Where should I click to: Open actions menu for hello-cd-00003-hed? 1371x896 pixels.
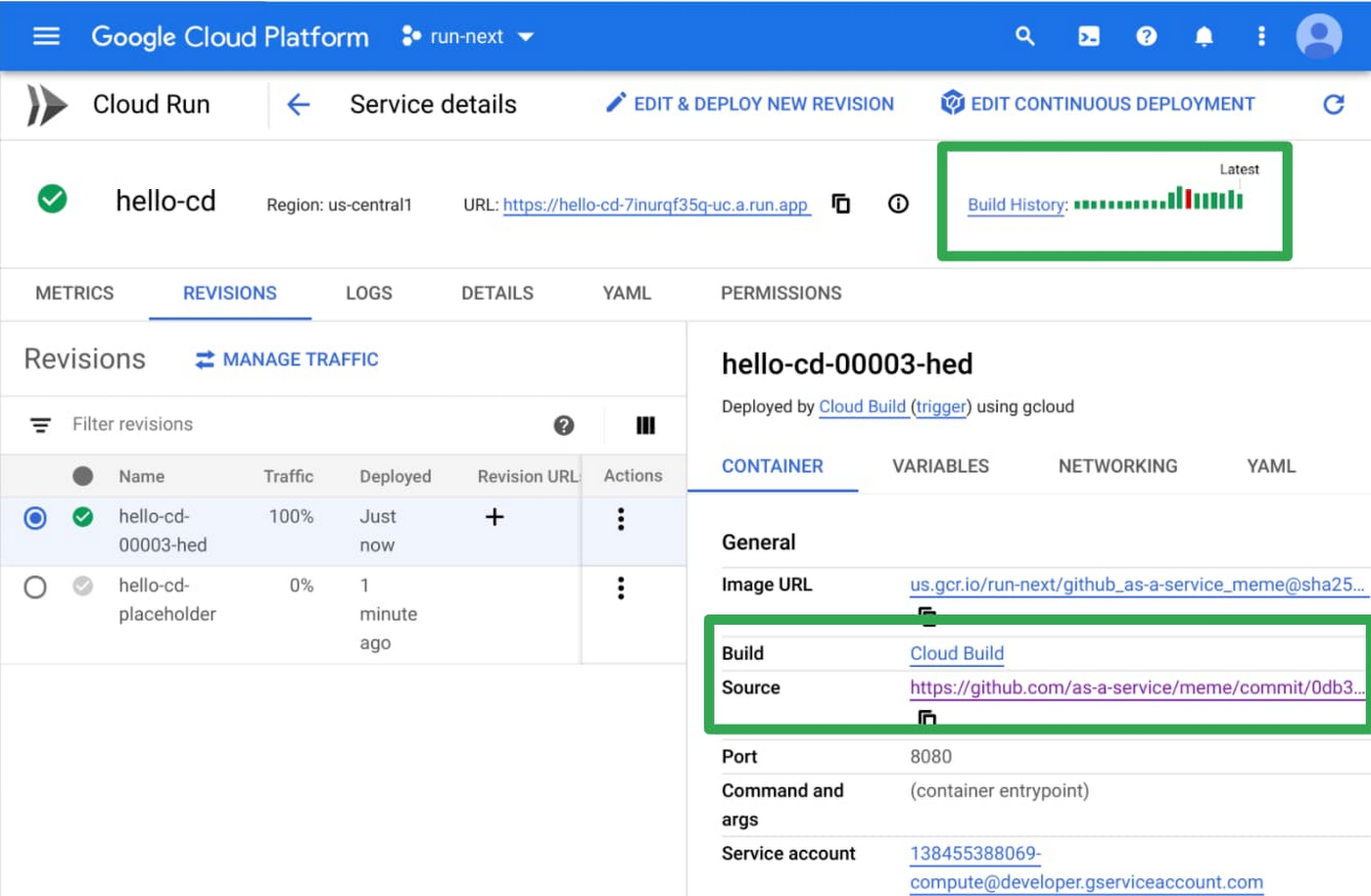(620, 519)
